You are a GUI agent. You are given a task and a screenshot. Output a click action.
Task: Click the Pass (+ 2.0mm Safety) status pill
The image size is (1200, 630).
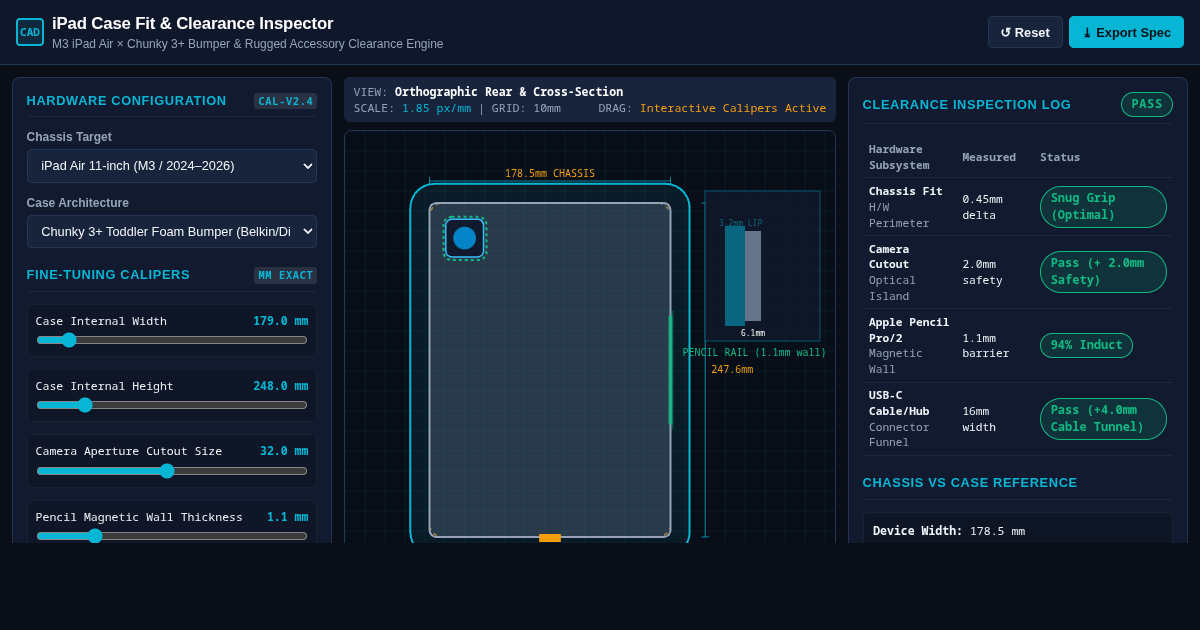click(1103, 272)
